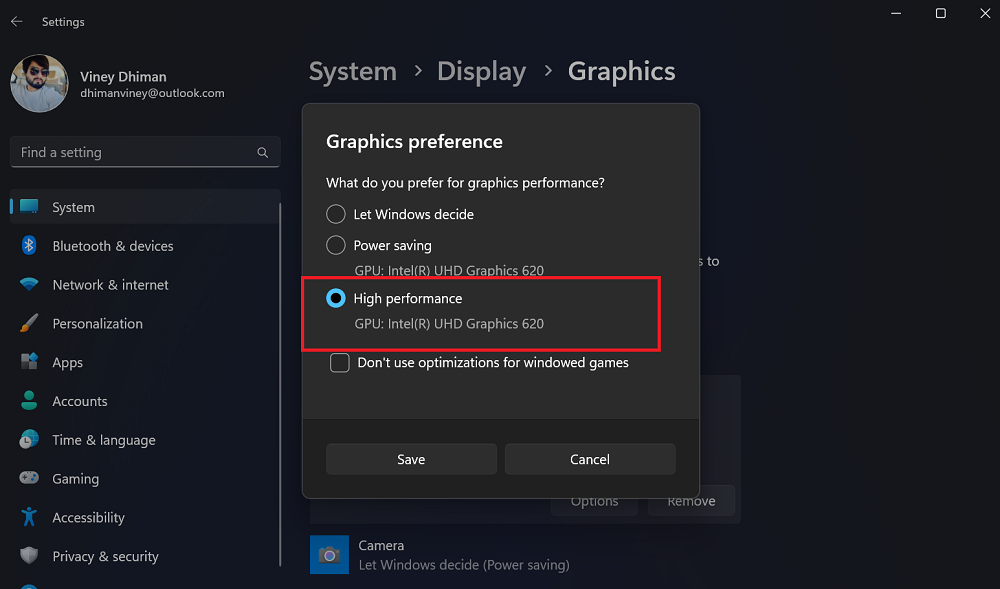This screenshot has width=1000, height=589.
Task: Click the email dhimanviney@outlook.com
Action: click(x=152, y=93)
